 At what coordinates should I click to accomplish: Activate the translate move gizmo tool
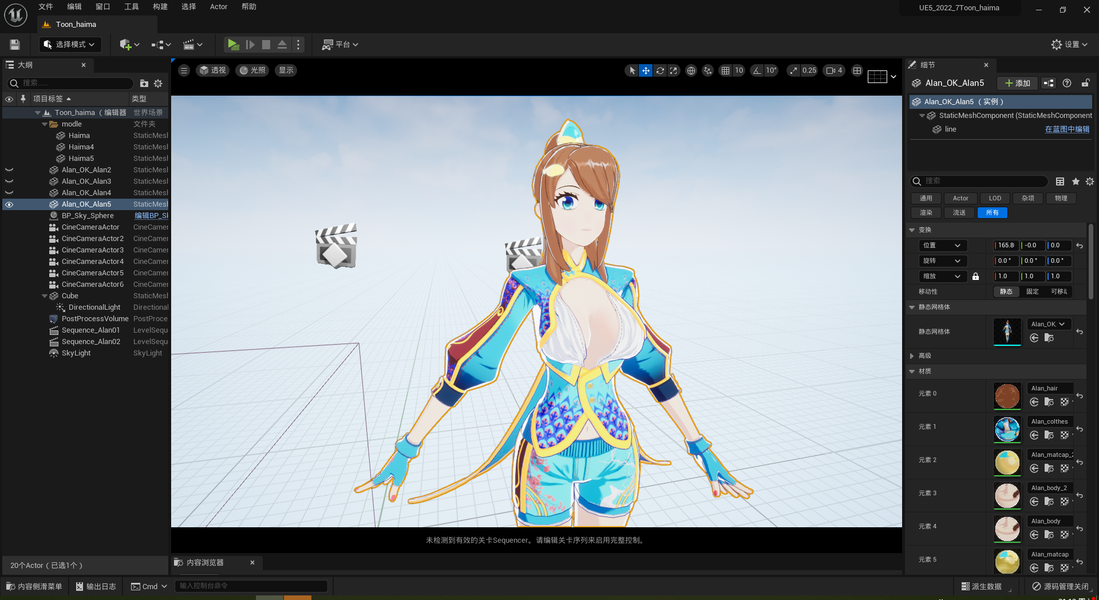[x=646, y=70]
